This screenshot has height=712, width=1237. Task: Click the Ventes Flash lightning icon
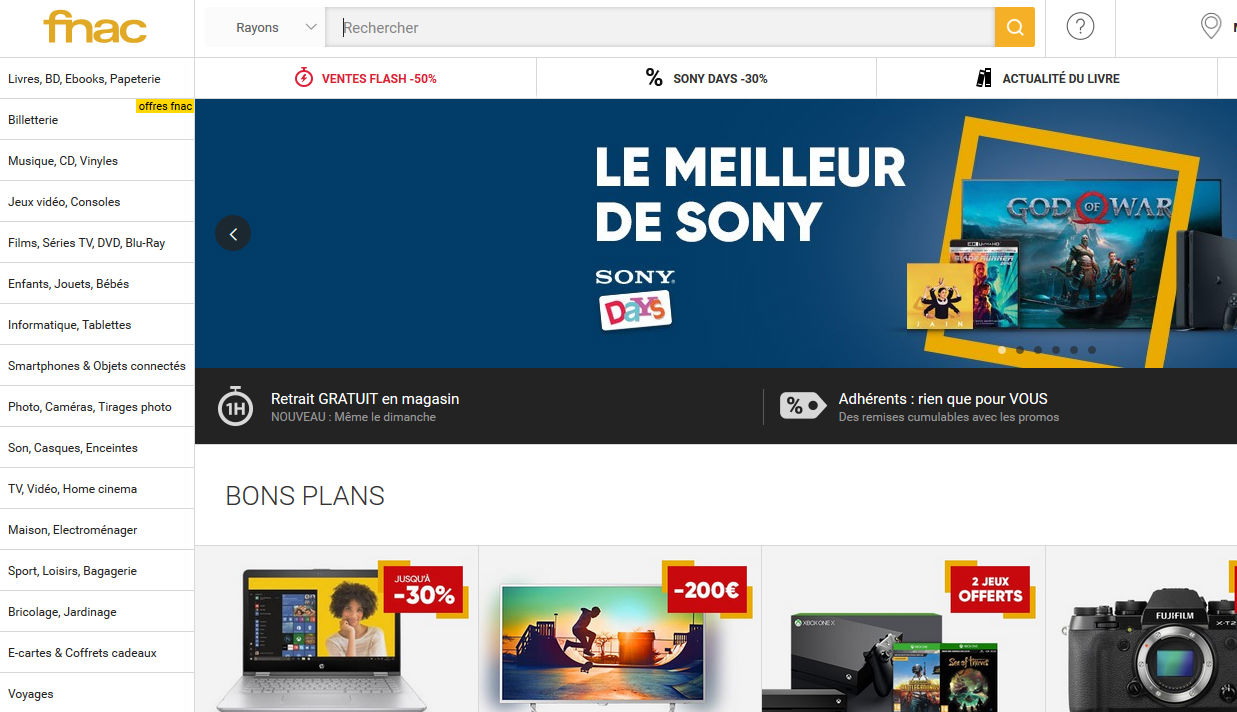pyautogui.click(x=304, y=78)
